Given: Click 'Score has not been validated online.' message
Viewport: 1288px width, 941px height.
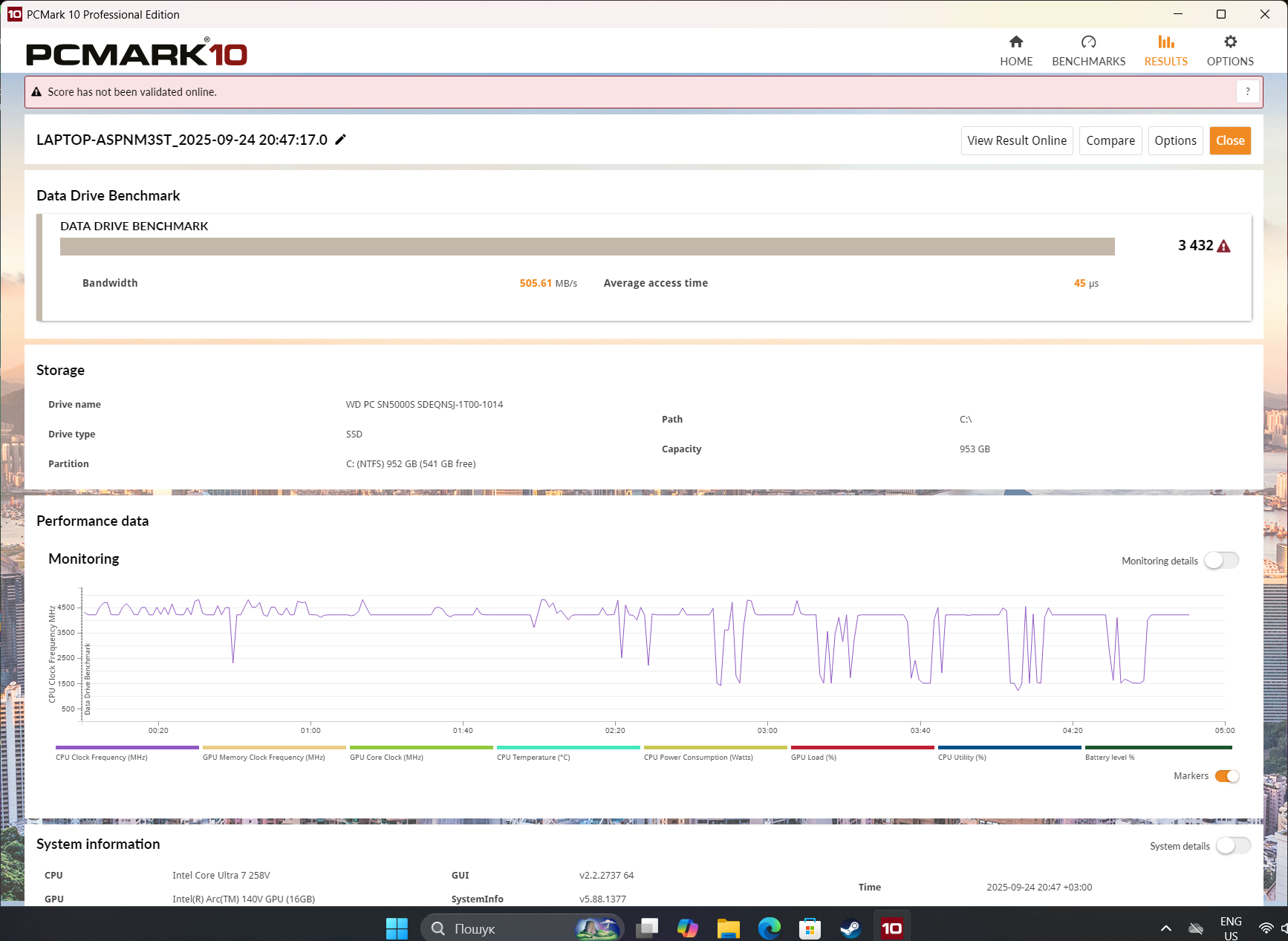Looking at the screenshot, I should (132, 92).
